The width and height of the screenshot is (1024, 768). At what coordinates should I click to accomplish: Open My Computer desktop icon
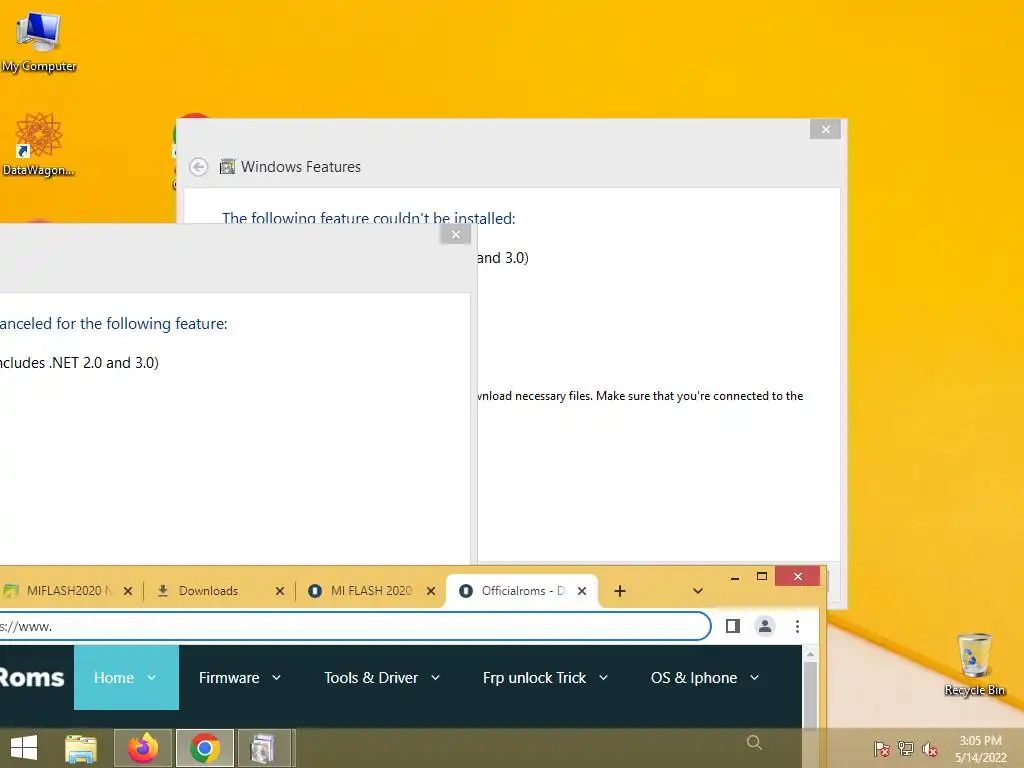click(39, 42)
